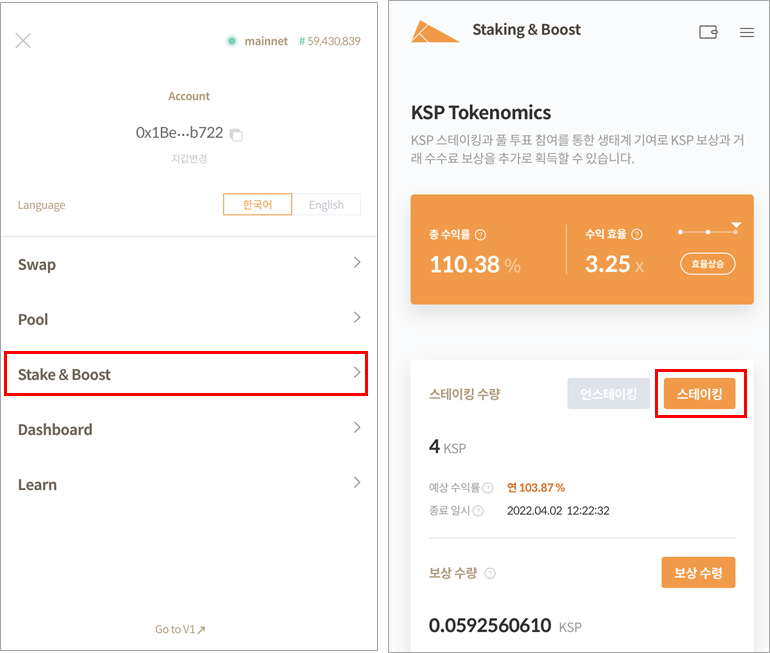Screen dimensions: 770x653
Task: Click the 효율상승 boost button
Action: (708, 264)
